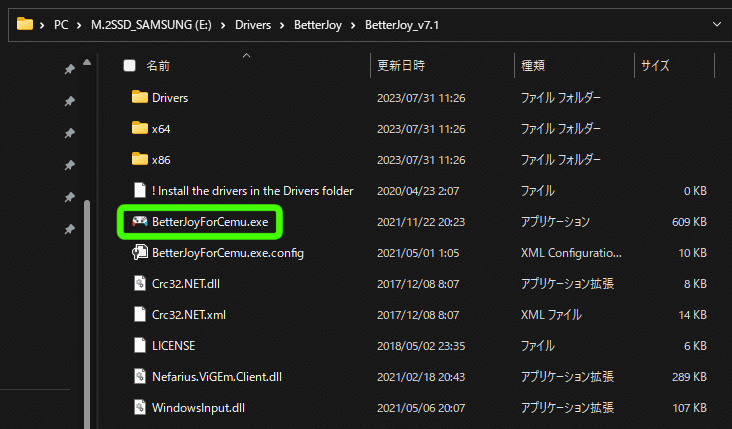Click the アプリケーション type cell
The image size is (732, 429).
pos(555,222)
